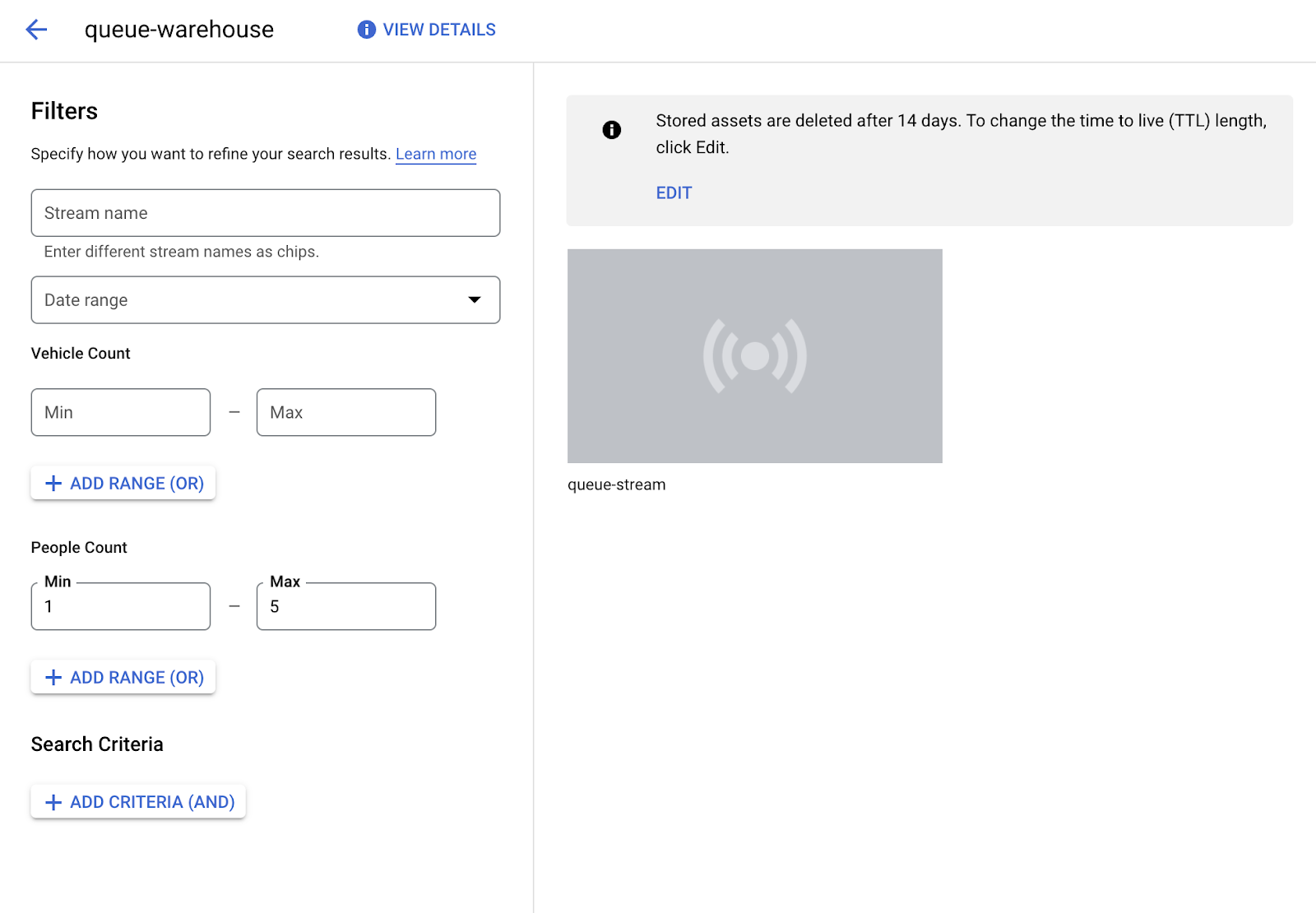Viewport: 1316px width, 913px height.
Task: Click the info icon in the TTL banner
Action: (611, 130)
